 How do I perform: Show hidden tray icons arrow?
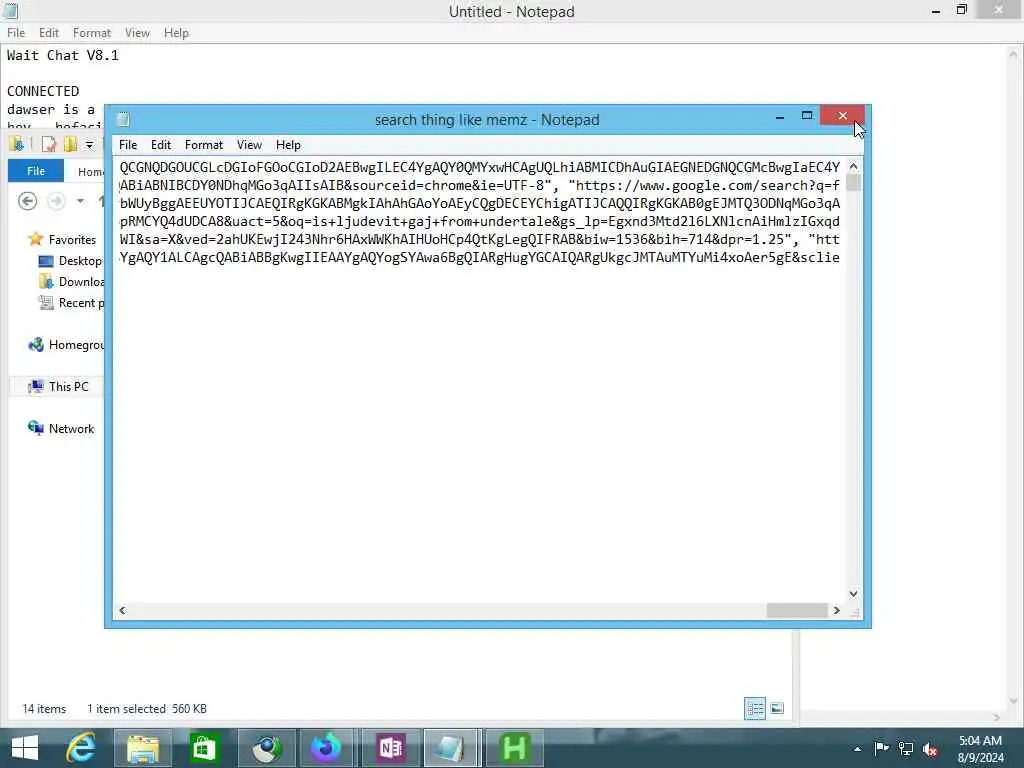click(x=857, y=749)
